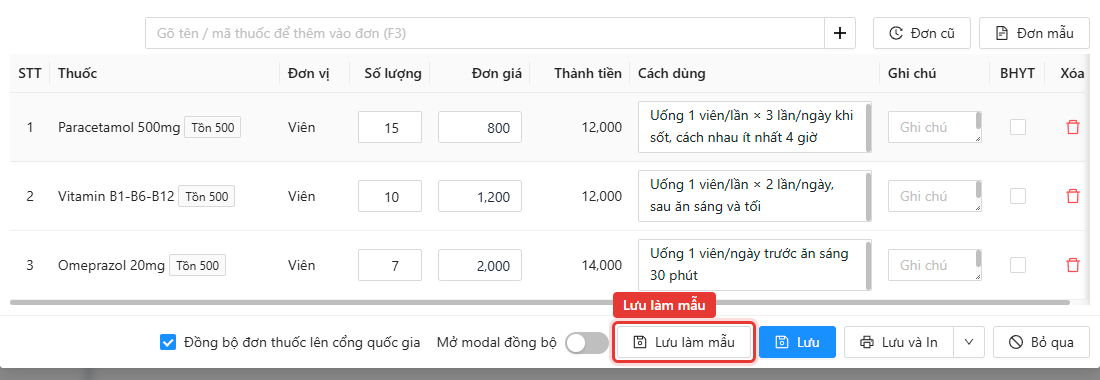
Task: Focus the medicine search field
Action: tap(485, 33)
